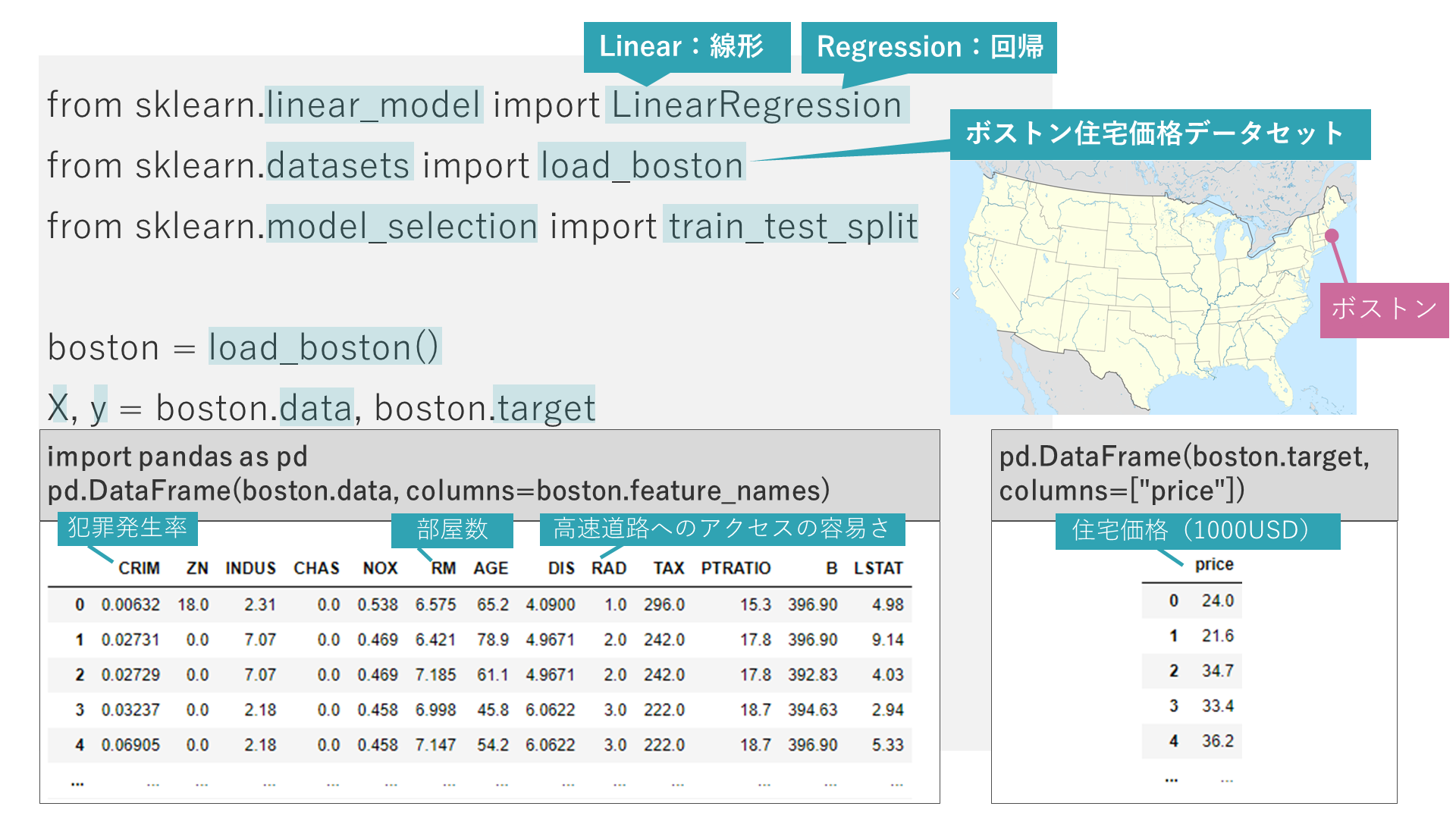Click the Regression：回帰 callout label
Image resolution: width=1456 pixels, height=819 pixels.
pyautogui.click(x=929, y=47)
